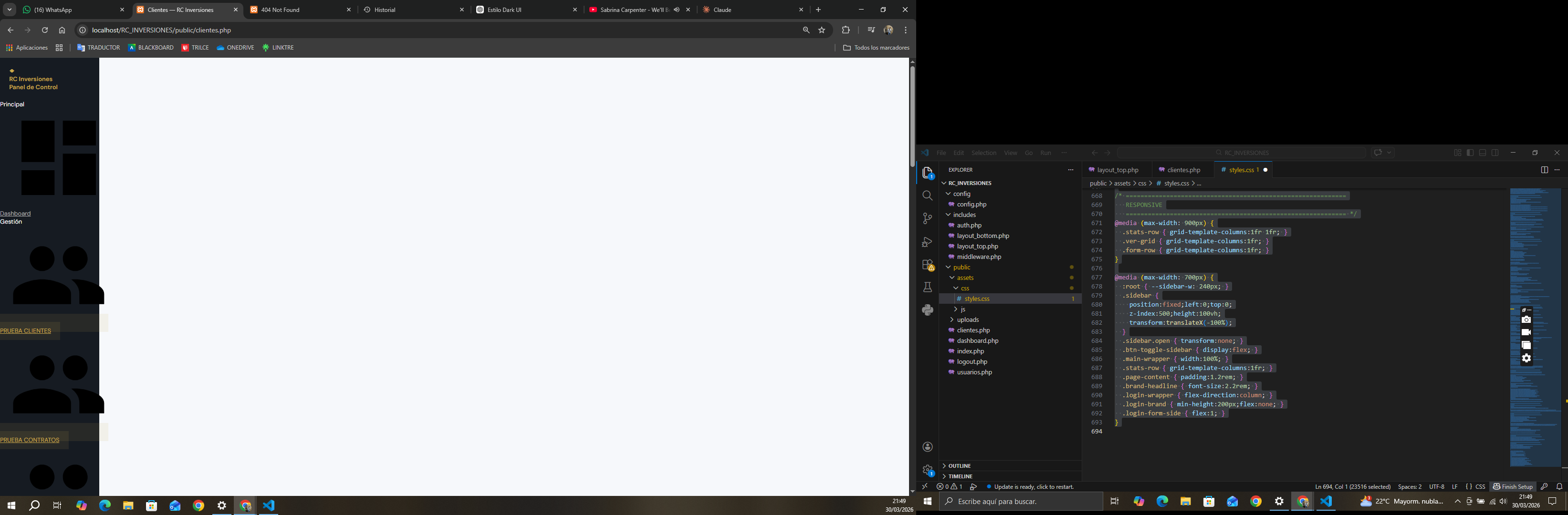Toggle the bottom panel layout button
The image size is (1568, 515).
coord(1483,153)
